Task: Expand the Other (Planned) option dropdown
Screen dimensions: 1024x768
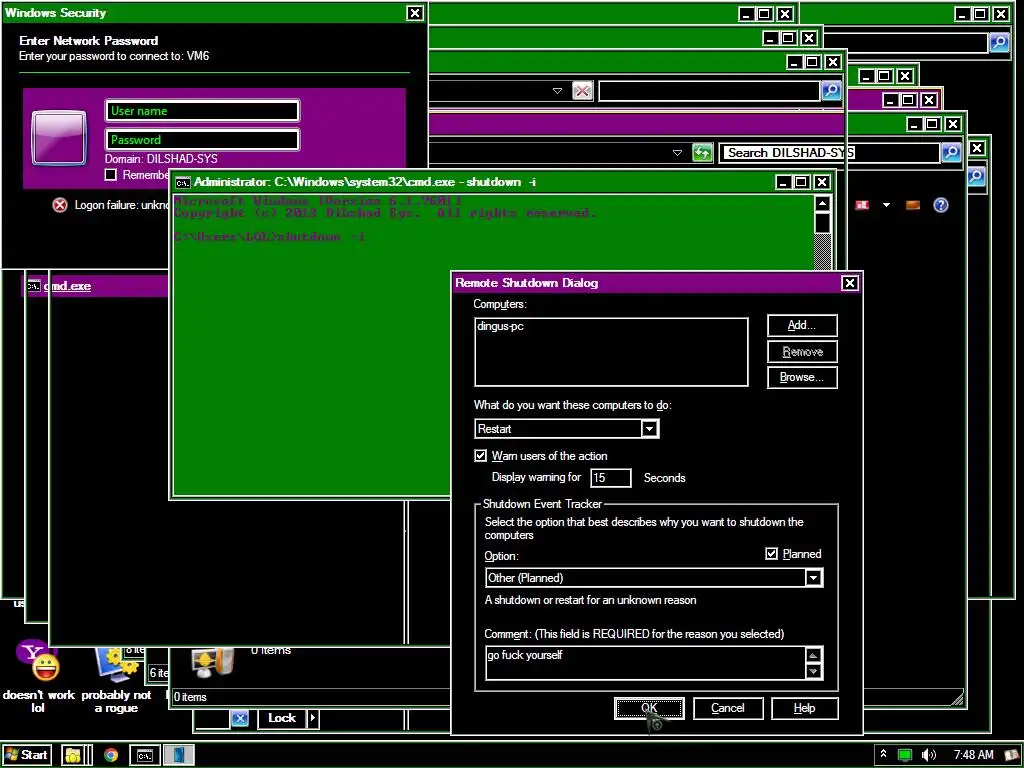Action: (813, 578)
